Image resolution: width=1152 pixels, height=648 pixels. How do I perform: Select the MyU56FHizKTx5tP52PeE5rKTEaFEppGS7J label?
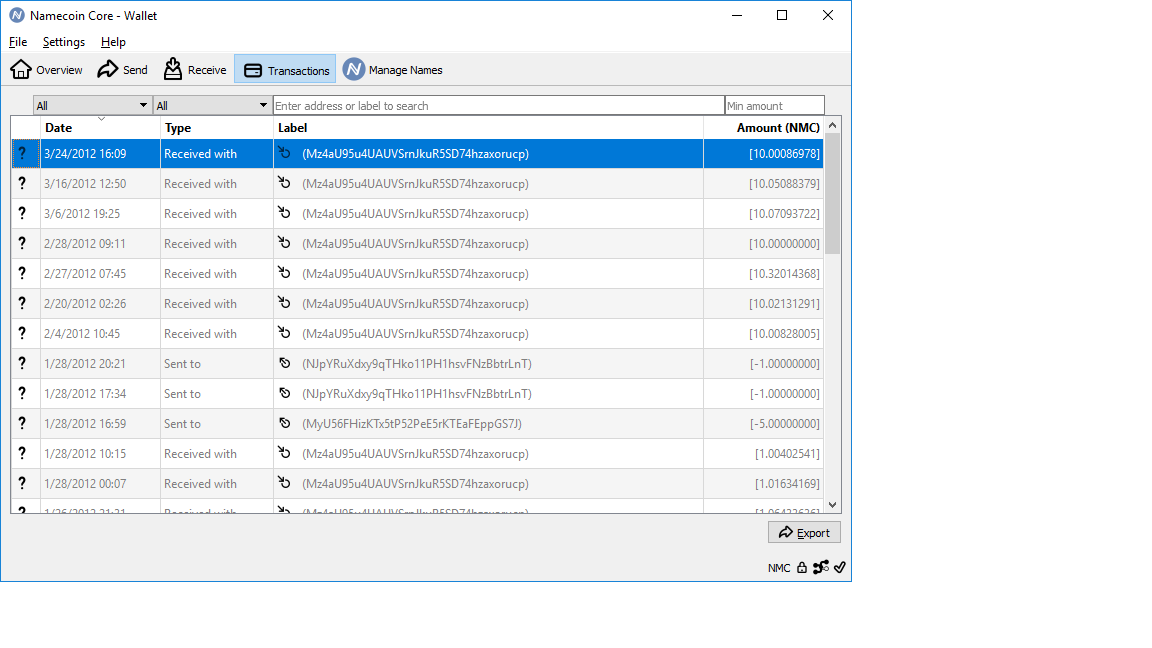pyautogui.click(x=412, y=424)
